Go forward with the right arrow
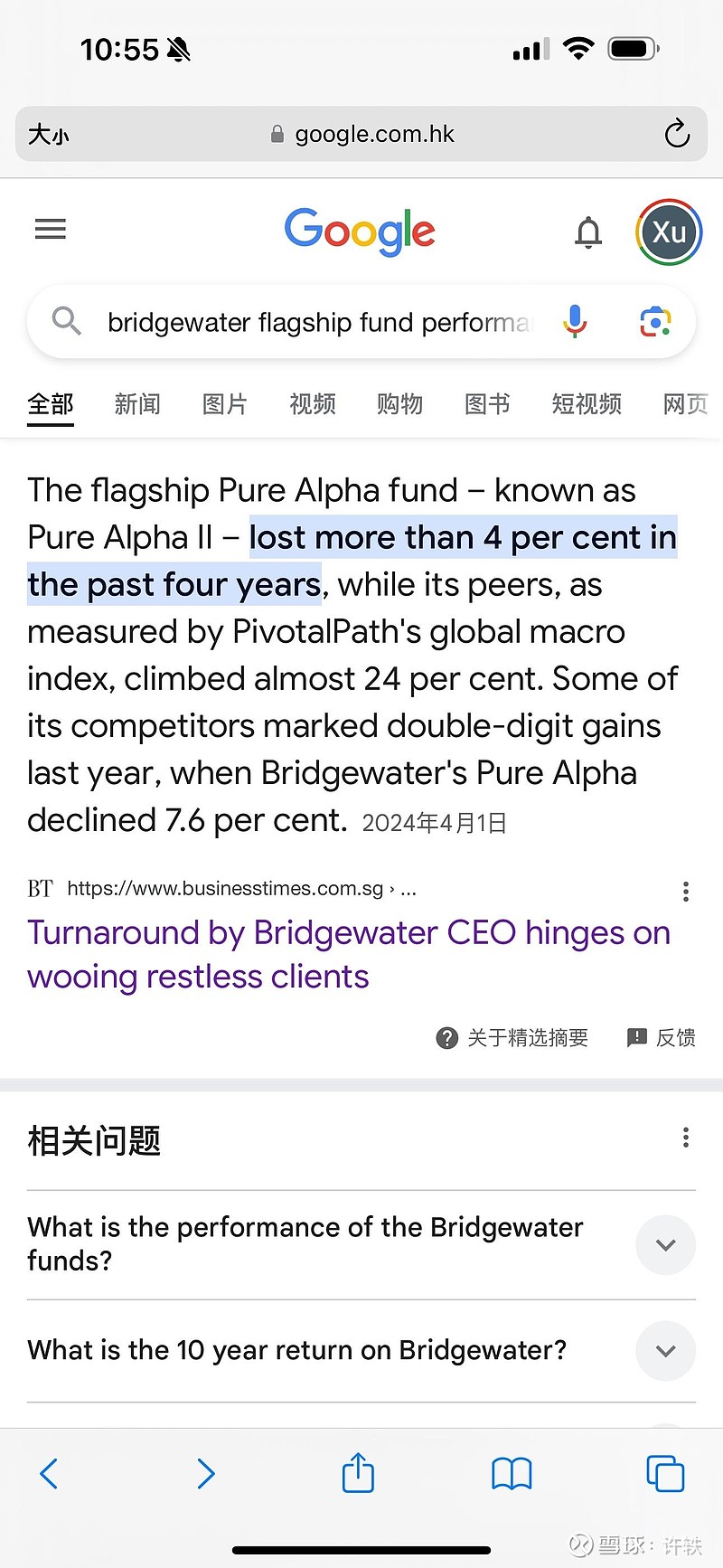The height and width of the screenshot is (1568, 723). coord(206,1474)
